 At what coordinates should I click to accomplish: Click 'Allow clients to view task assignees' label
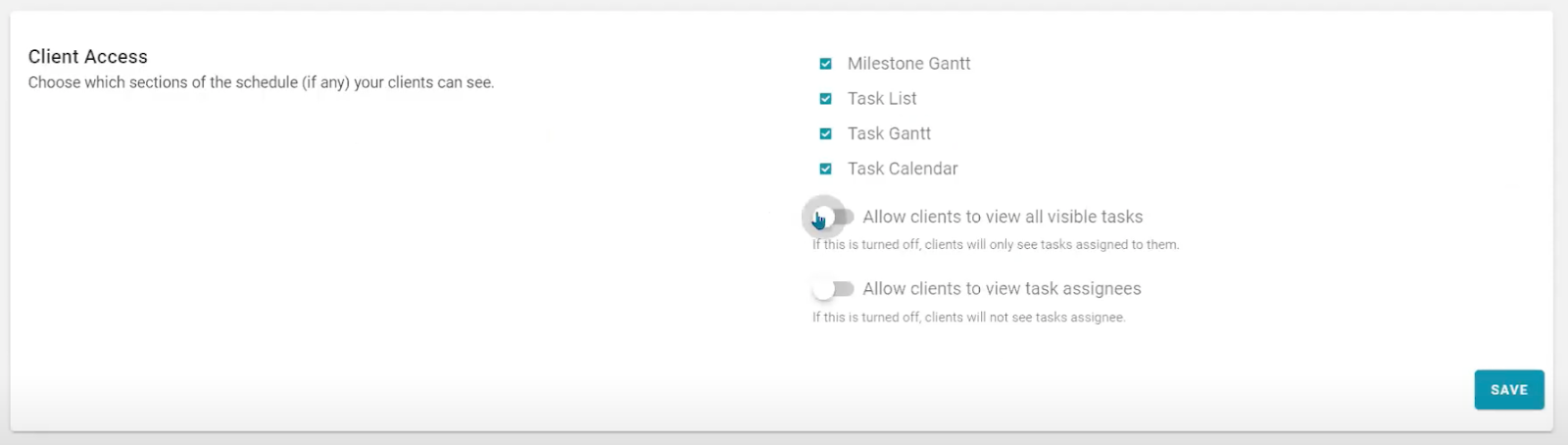click(1002, 289)
